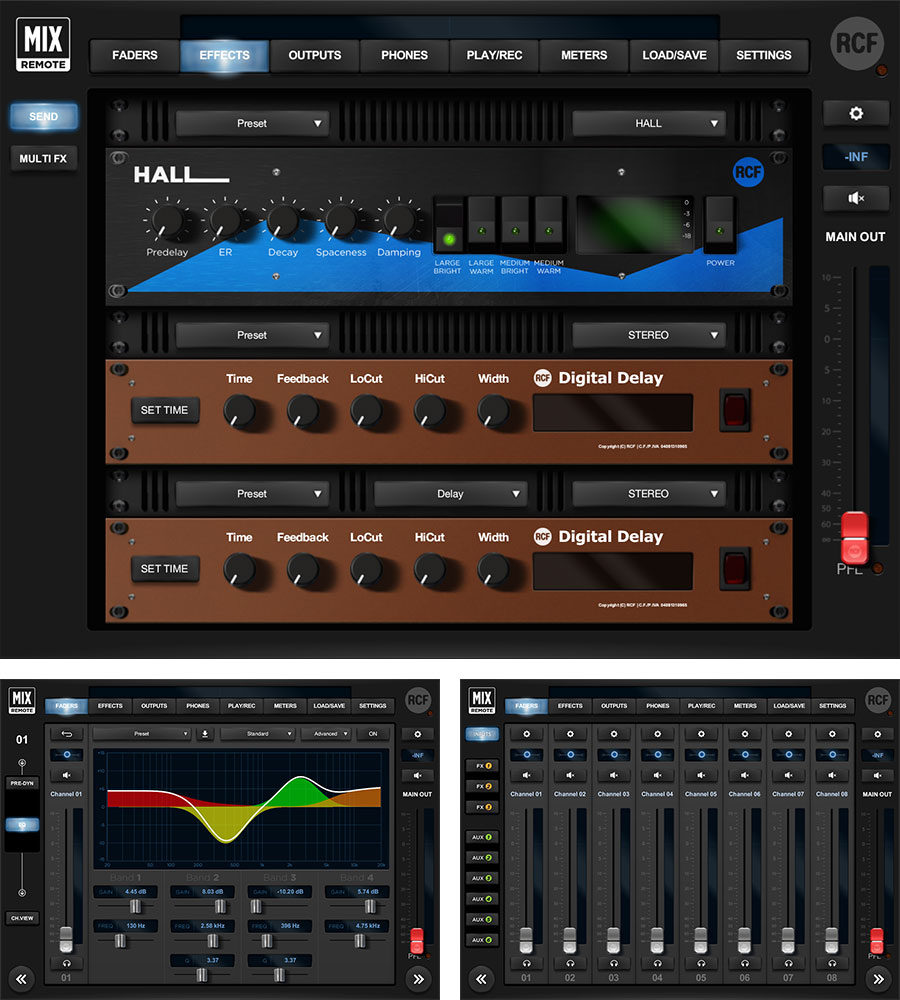Click Channel 02 headphones icon in faders screen
The image size is (900, 1000).
coord(570,963)
